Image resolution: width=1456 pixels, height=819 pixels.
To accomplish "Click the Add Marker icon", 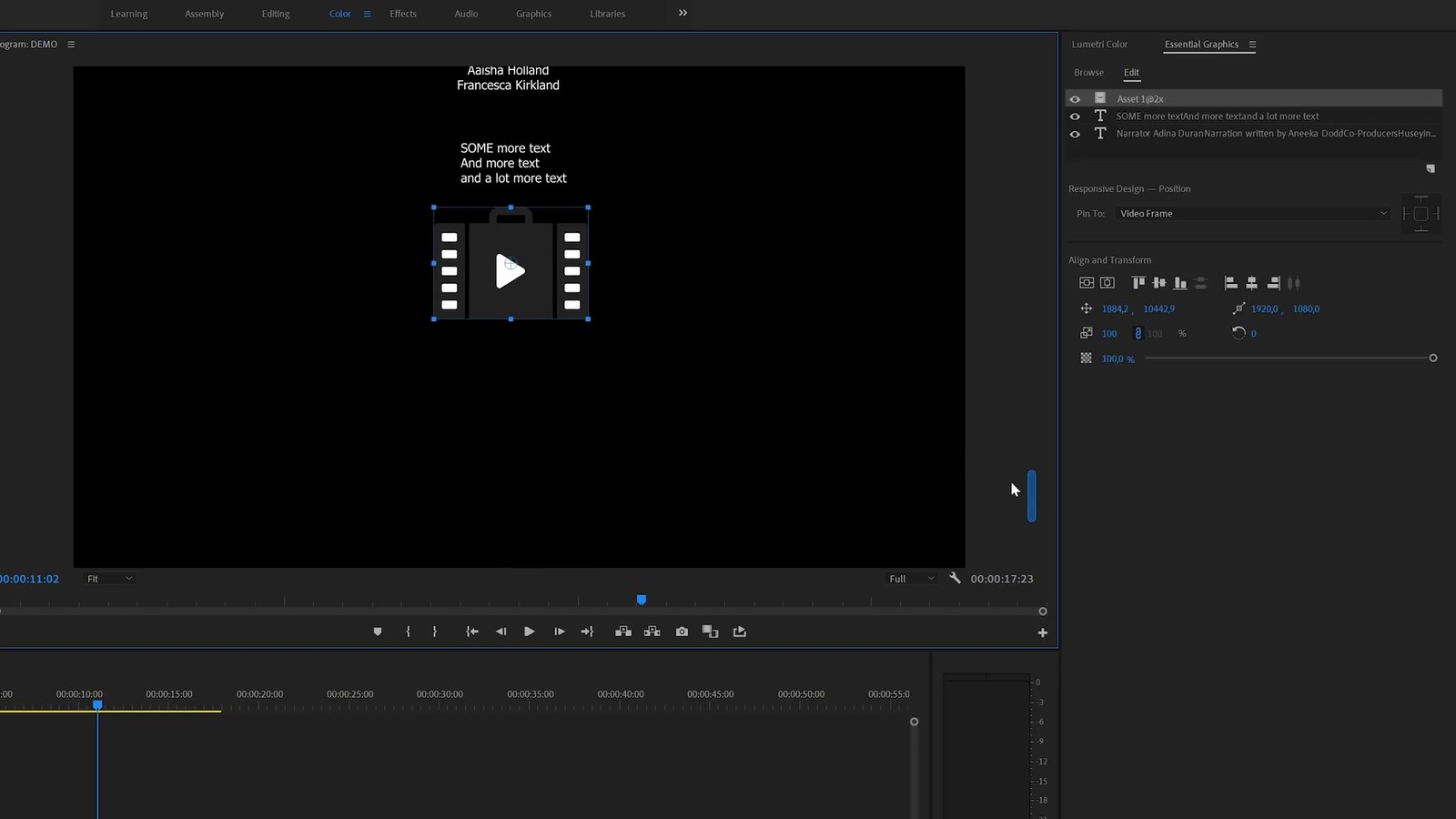I will [x=378, y=632].
